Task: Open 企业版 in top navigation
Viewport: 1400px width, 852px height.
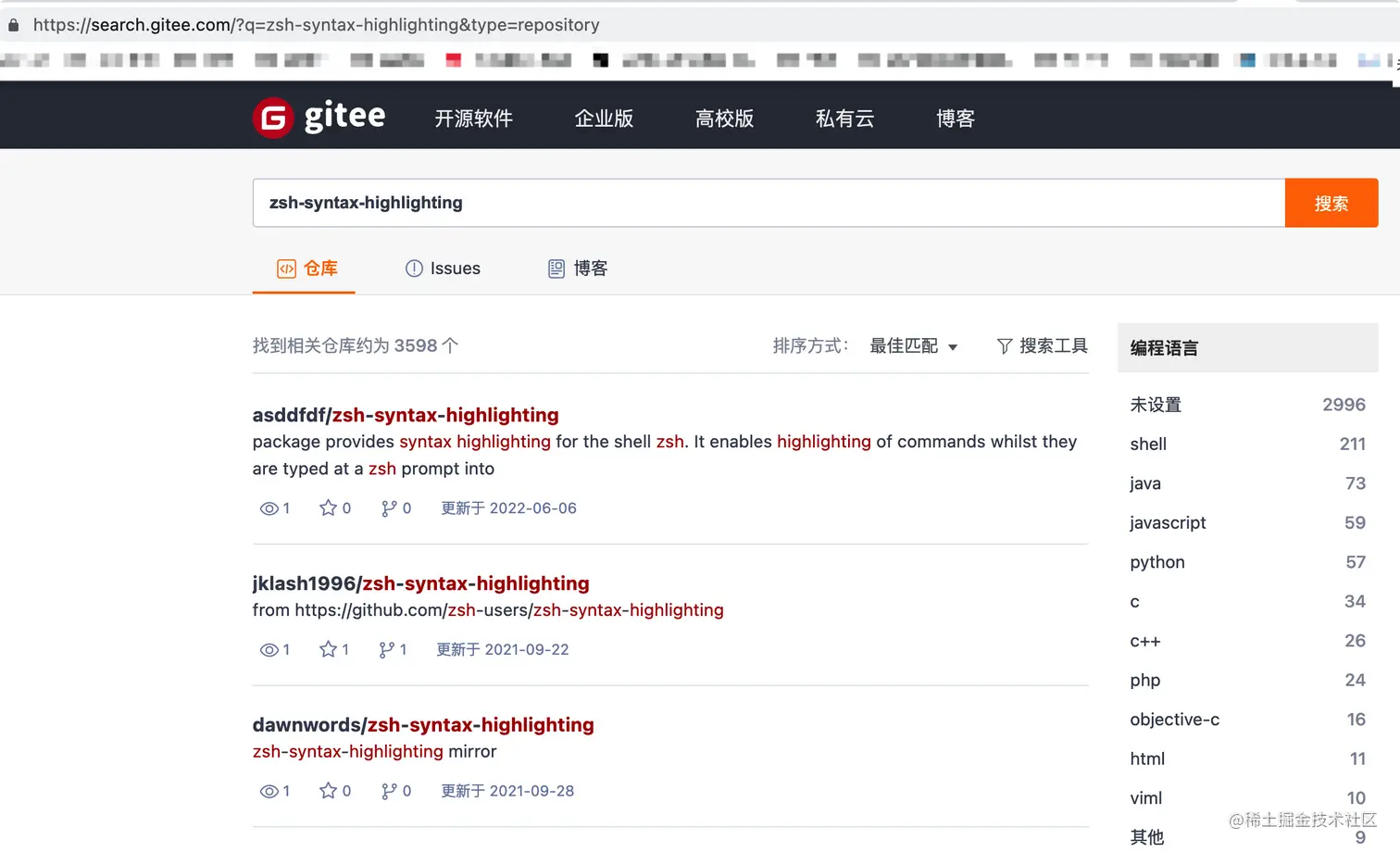Action: [604, 119]
